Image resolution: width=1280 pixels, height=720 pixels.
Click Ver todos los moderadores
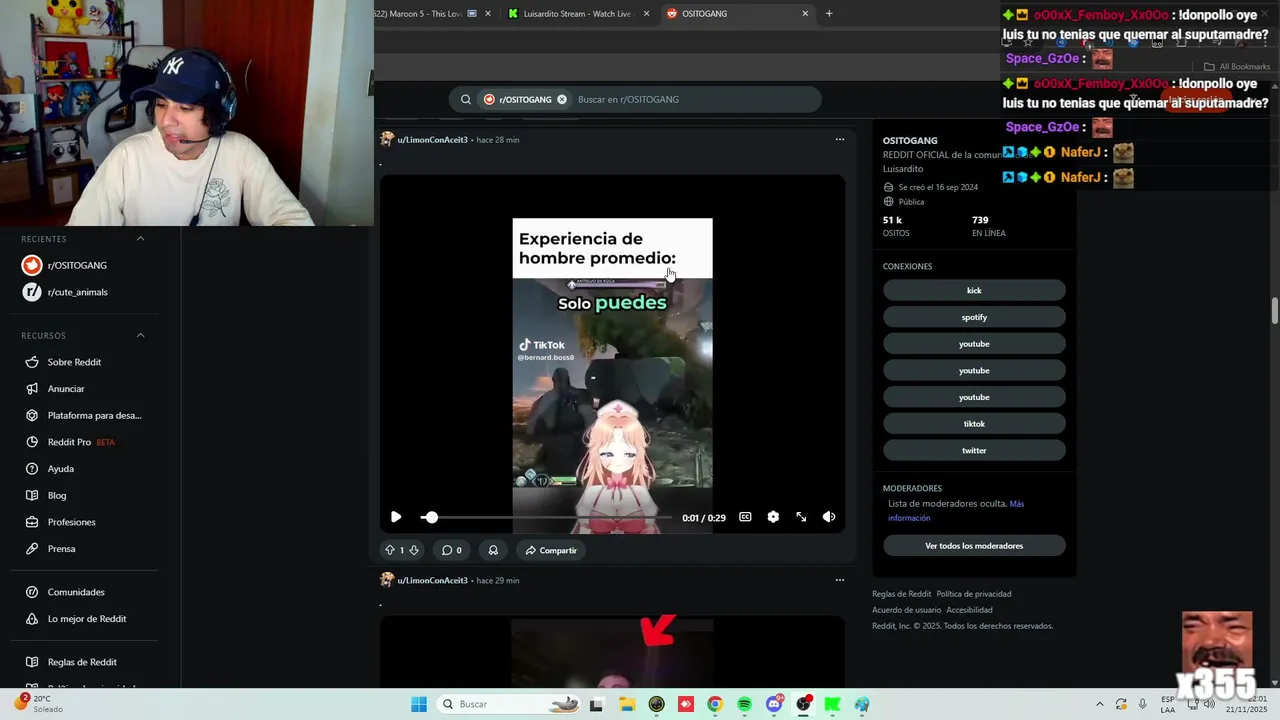(974, 546)
